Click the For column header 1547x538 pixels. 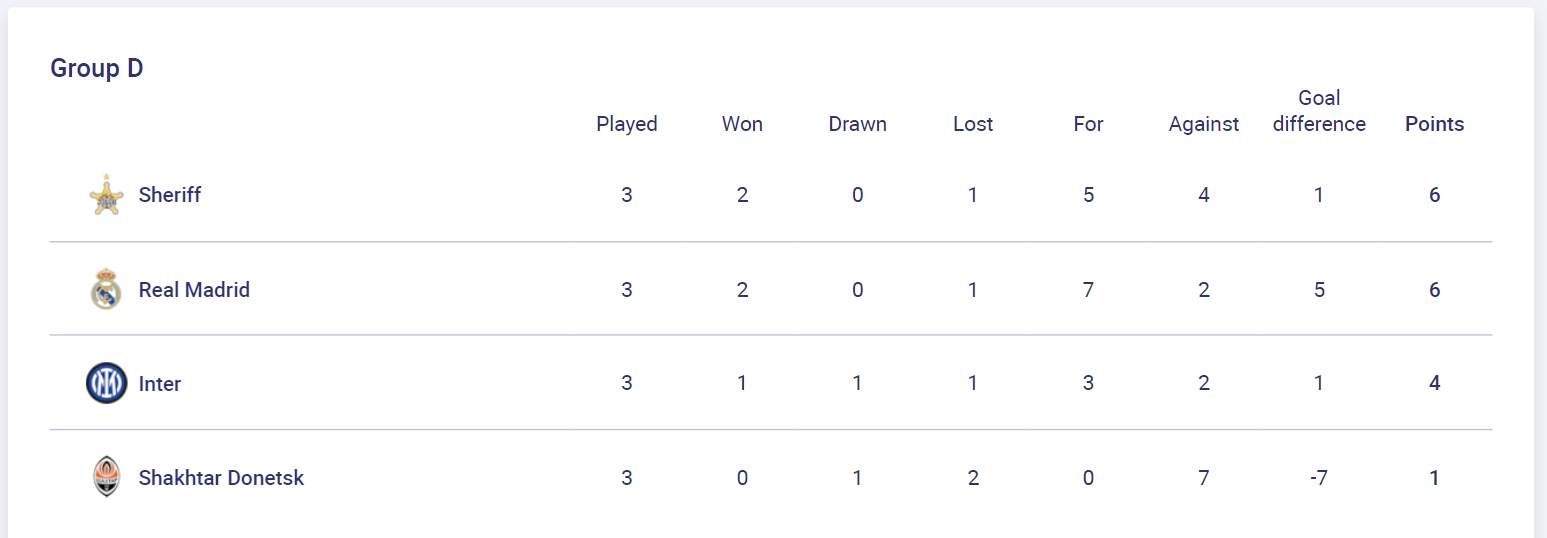(x=1088, y=124)
